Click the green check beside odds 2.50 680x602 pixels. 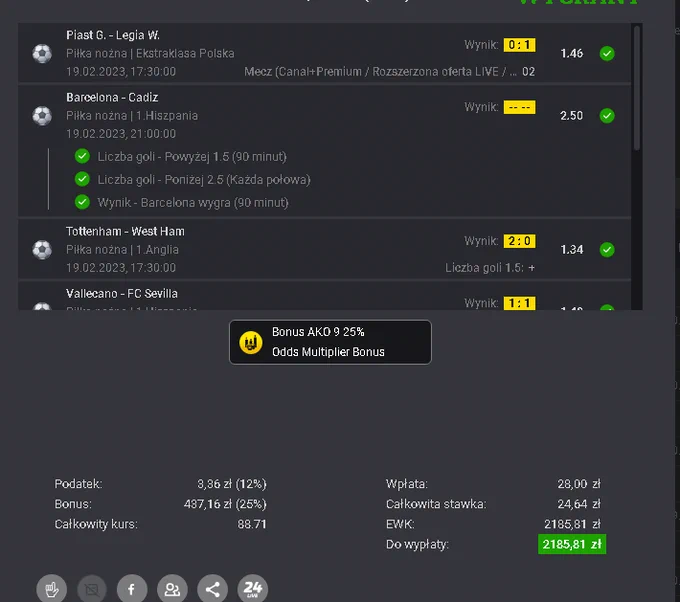tap(607, 116)
